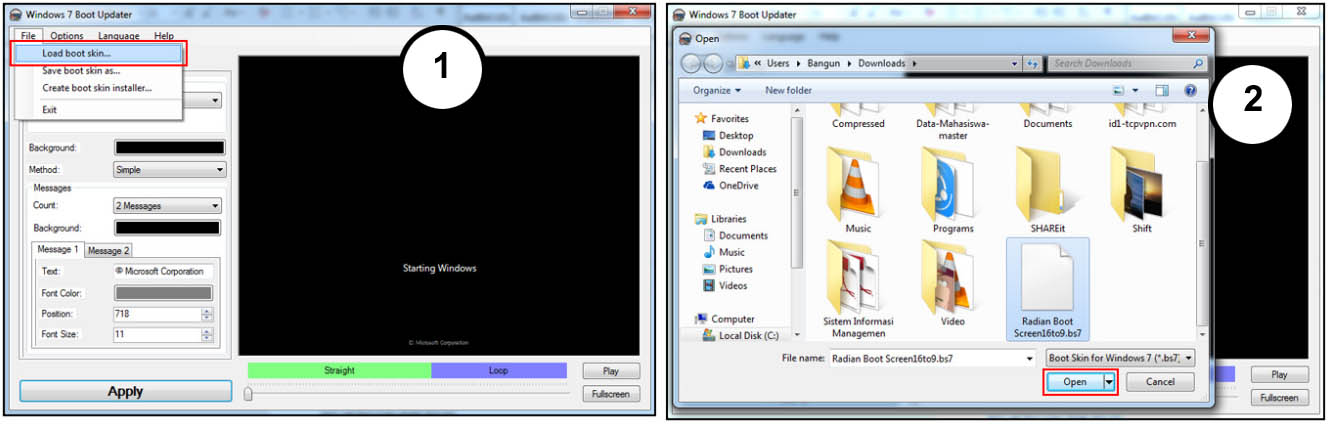The height and width of the screenshot is (426, 1331).
Task: Select Computer in navigation pane
Action: [x=732, y=319]
